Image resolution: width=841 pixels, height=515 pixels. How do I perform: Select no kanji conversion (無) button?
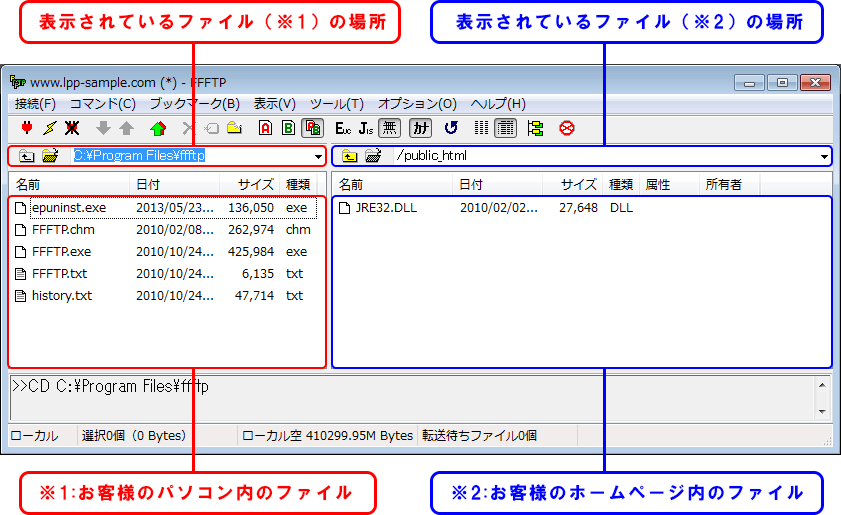tap(389, 128)
